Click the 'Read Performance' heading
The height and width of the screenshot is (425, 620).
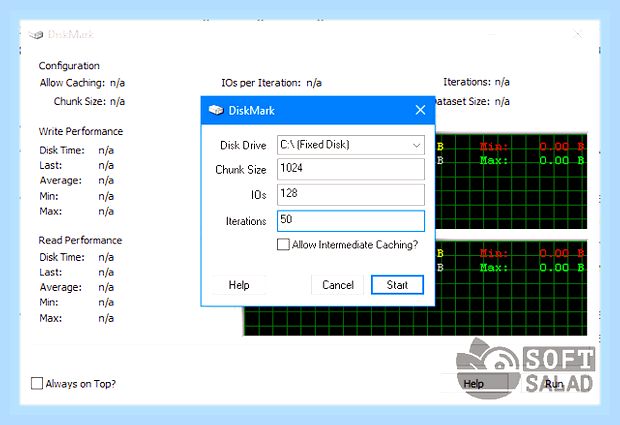click(x=80, y=240)
